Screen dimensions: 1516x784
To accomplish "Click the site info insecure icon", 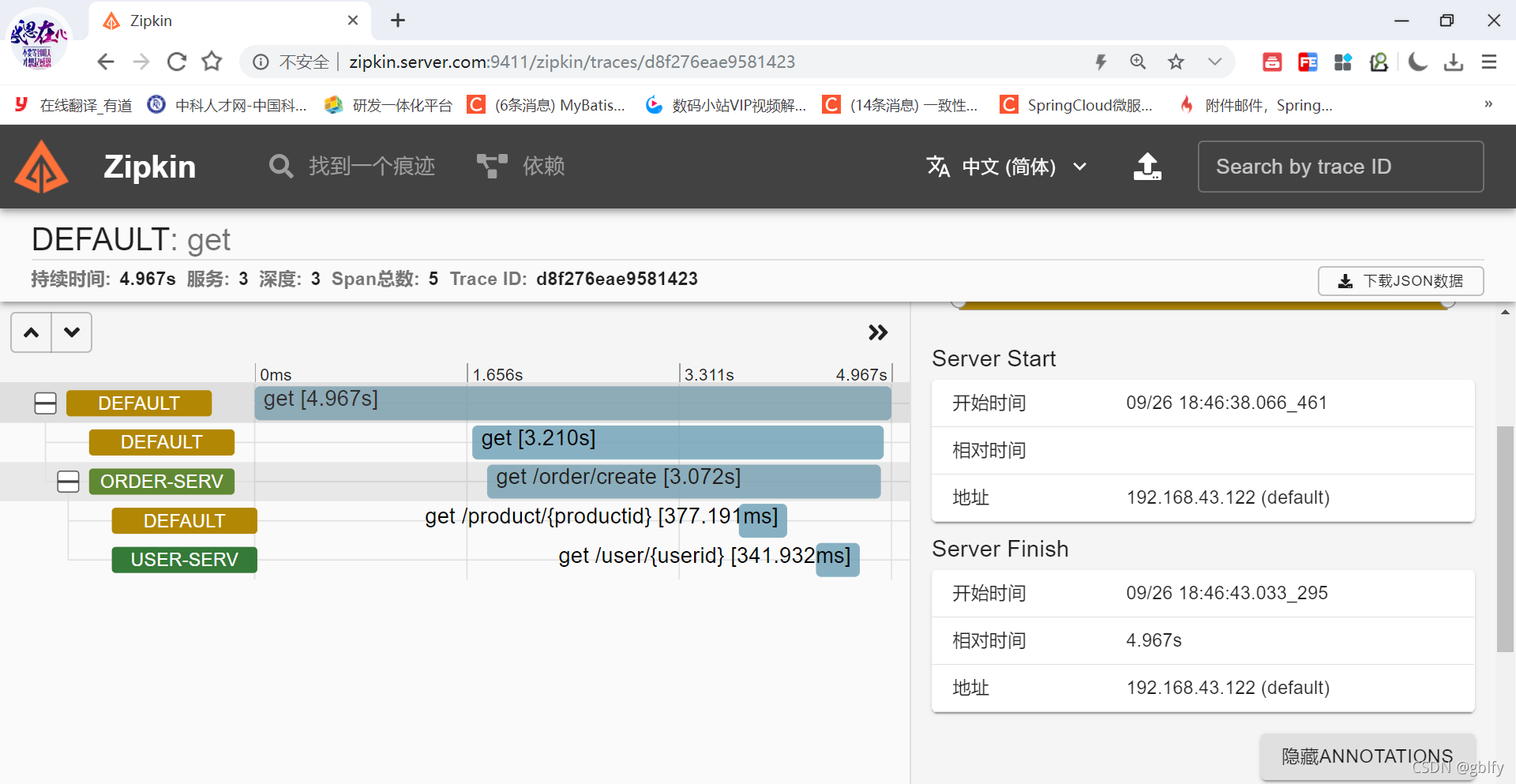I will (x=261, y=62).
